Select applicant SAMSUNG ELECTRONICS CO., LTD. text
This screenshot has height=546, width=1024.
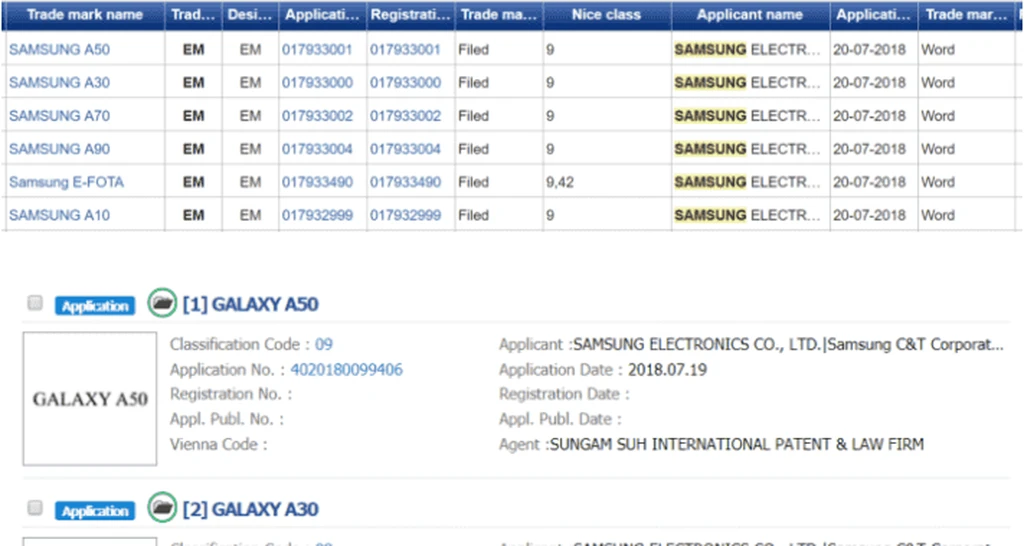[x=697, y=344]
